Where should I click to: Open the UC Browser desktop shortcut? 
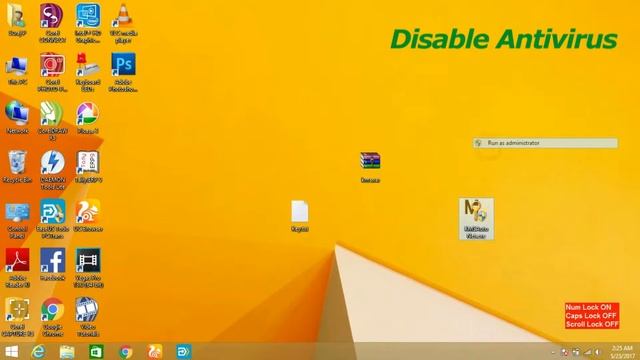point(88,216)
